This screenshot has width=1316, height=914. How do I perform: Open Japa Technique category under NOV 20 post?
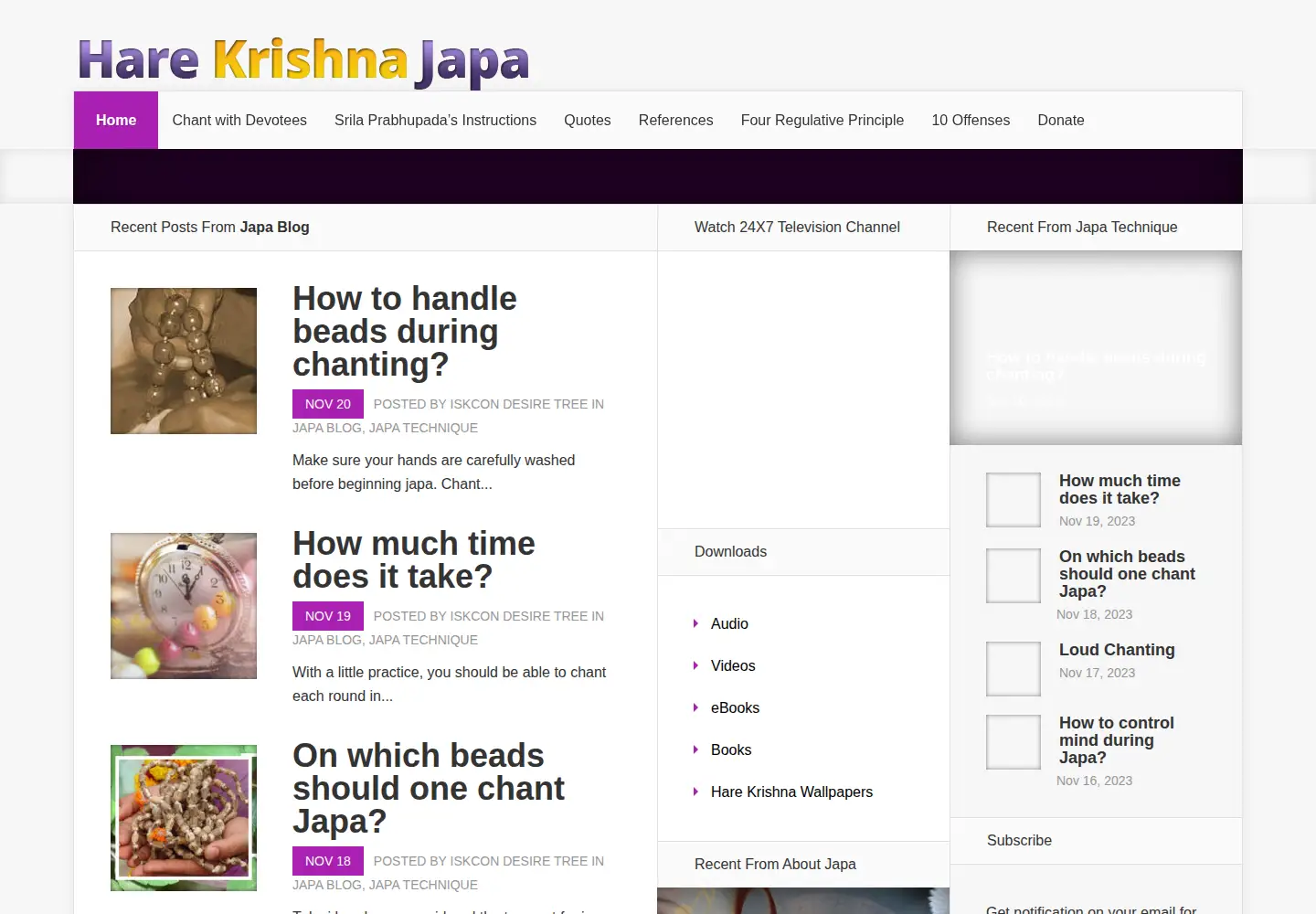(424, 428)
